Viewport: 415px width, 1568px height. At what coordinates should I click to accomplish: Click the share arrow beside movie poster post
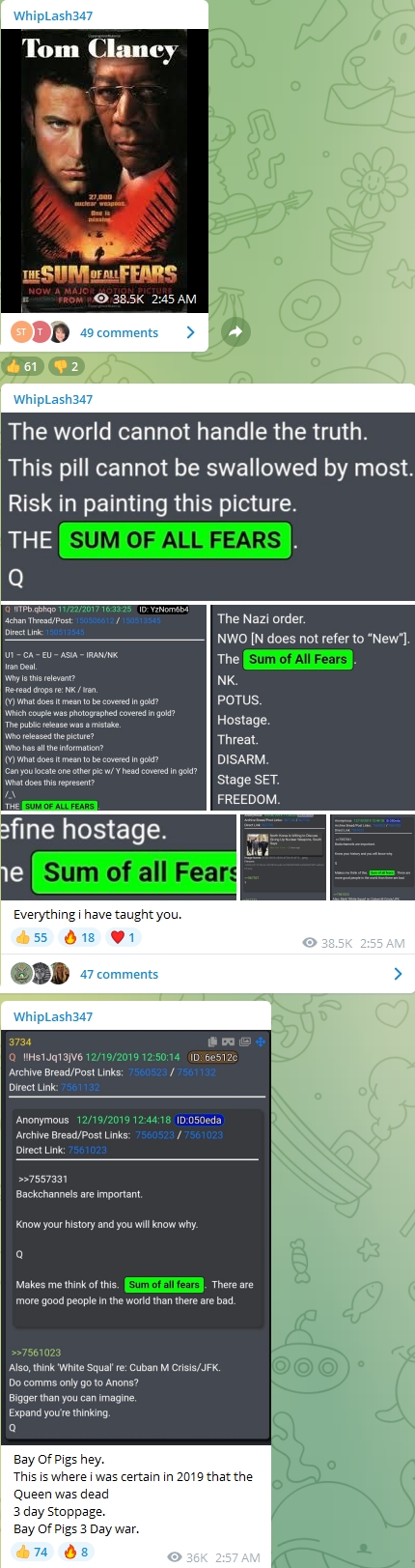235,332
